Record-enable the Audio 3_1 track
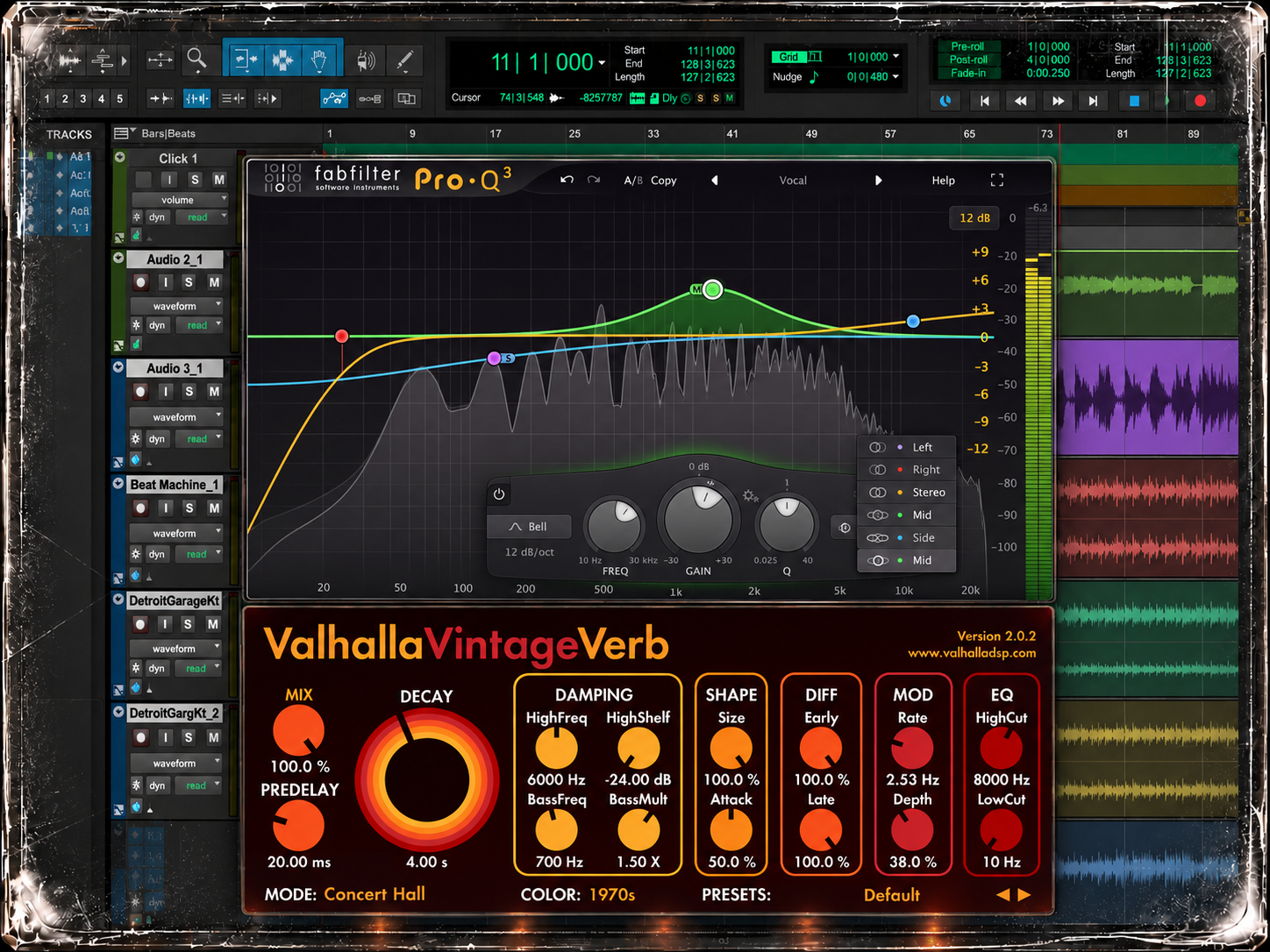The image size is (1270, 952). click(140, 392)
